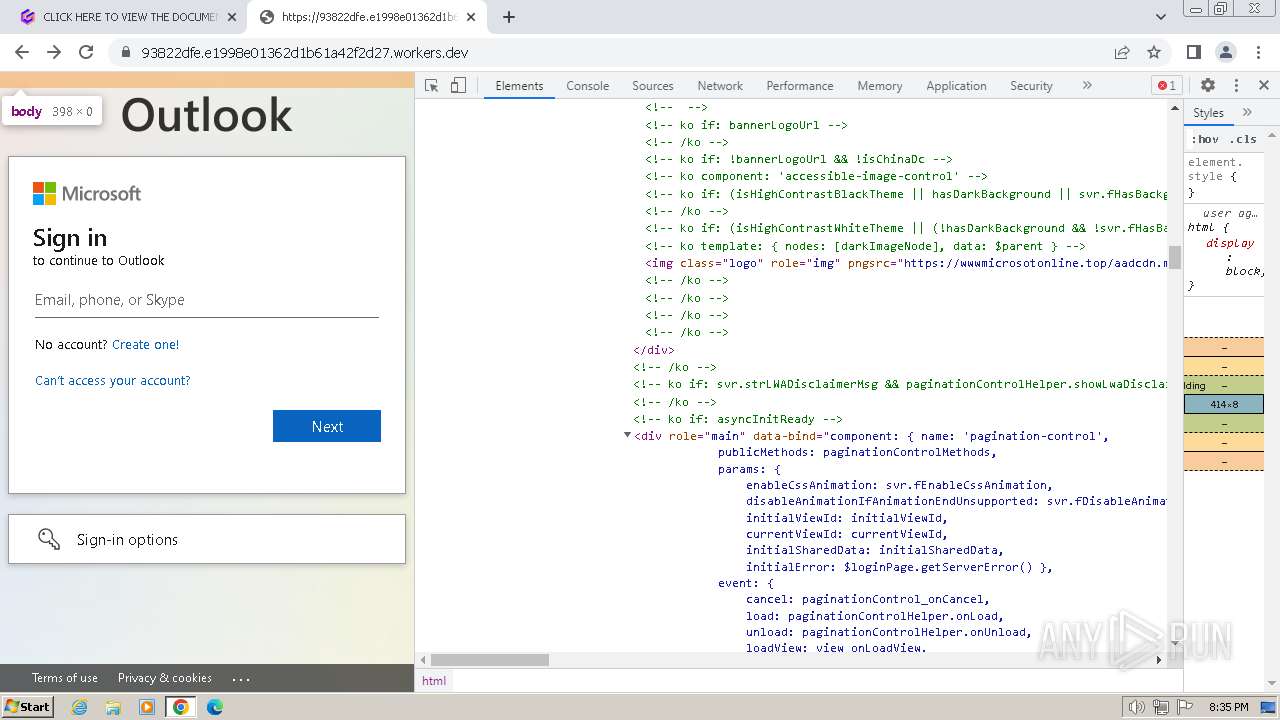Click the vertical scrollbar thumb in Elements
The width and height of the screenshot is (1280, 720).
click(1175, 257)
